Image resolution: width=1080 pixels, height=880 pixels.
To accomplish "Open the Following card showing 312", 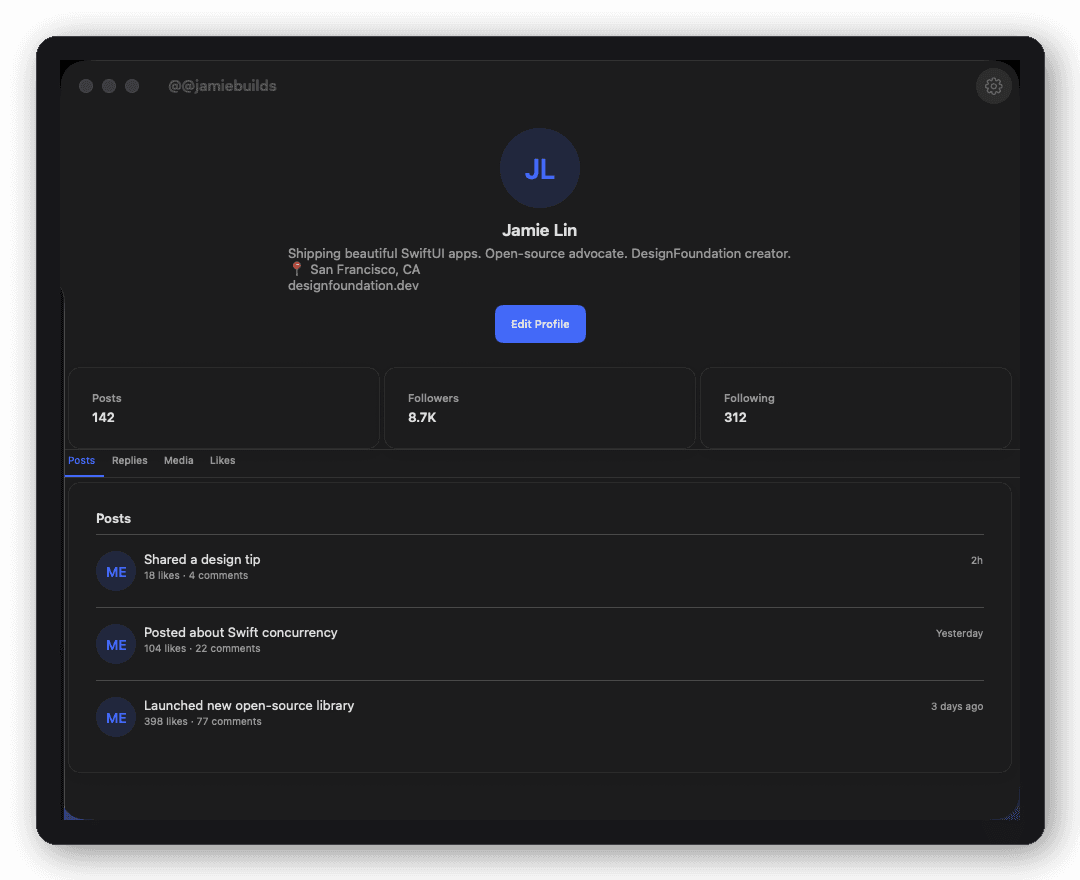I will pos(855,408).
